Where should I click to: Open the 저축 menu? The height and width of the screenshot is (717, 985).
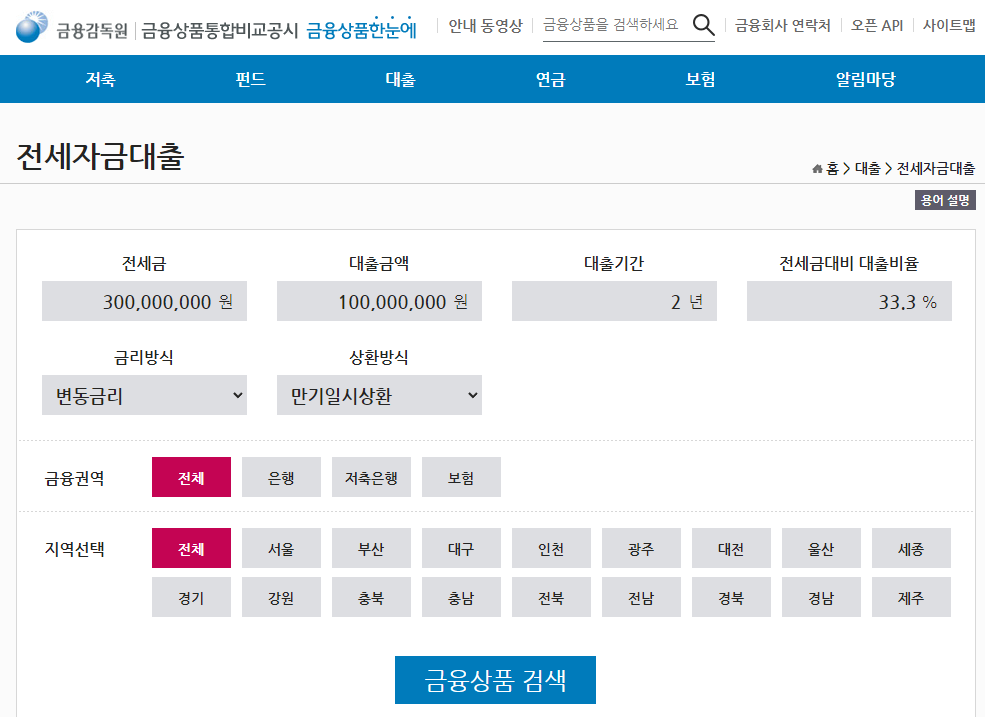101,79
